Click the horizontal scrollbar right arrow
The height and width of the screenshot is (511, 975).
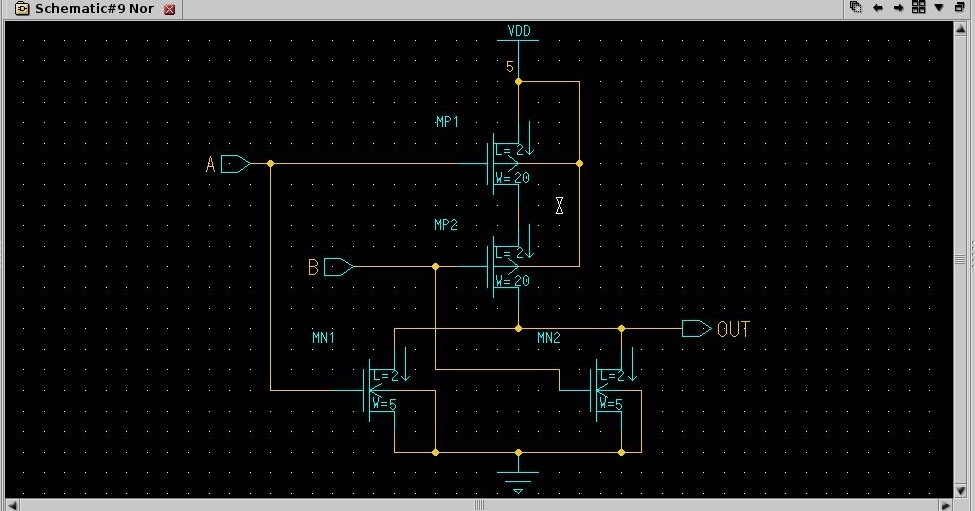click(946, 505)
